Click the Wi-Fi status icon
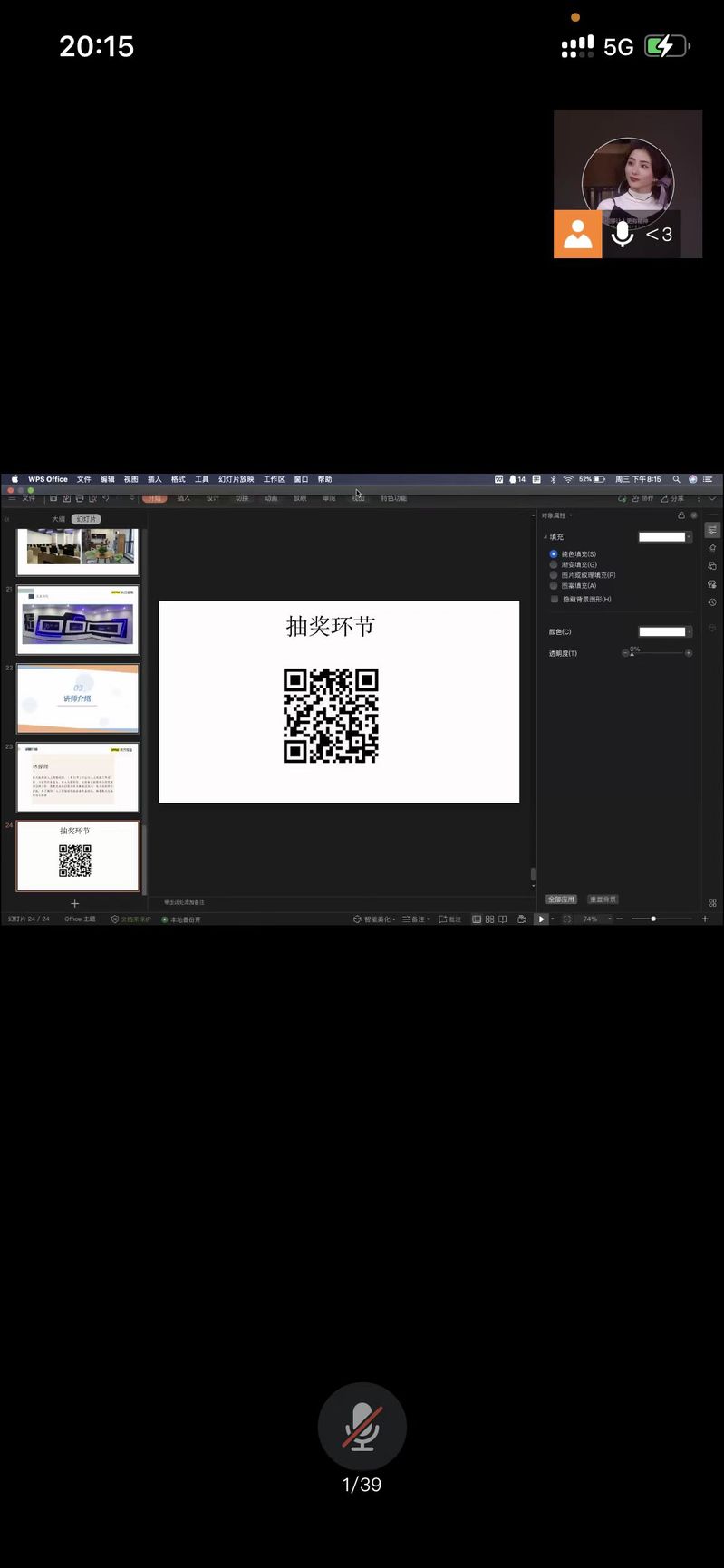The height and width of the screenshot is (1568, 724). pyautogui.click(x=568, y=479)
